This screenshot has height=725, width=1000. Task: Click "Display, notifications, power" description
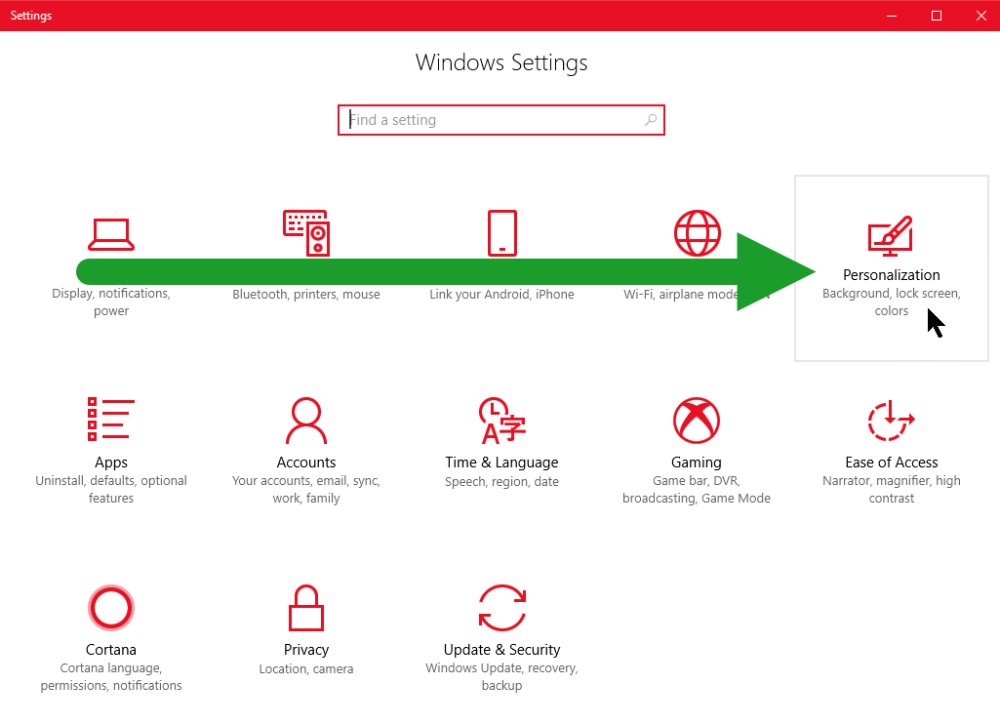(111, 302)
